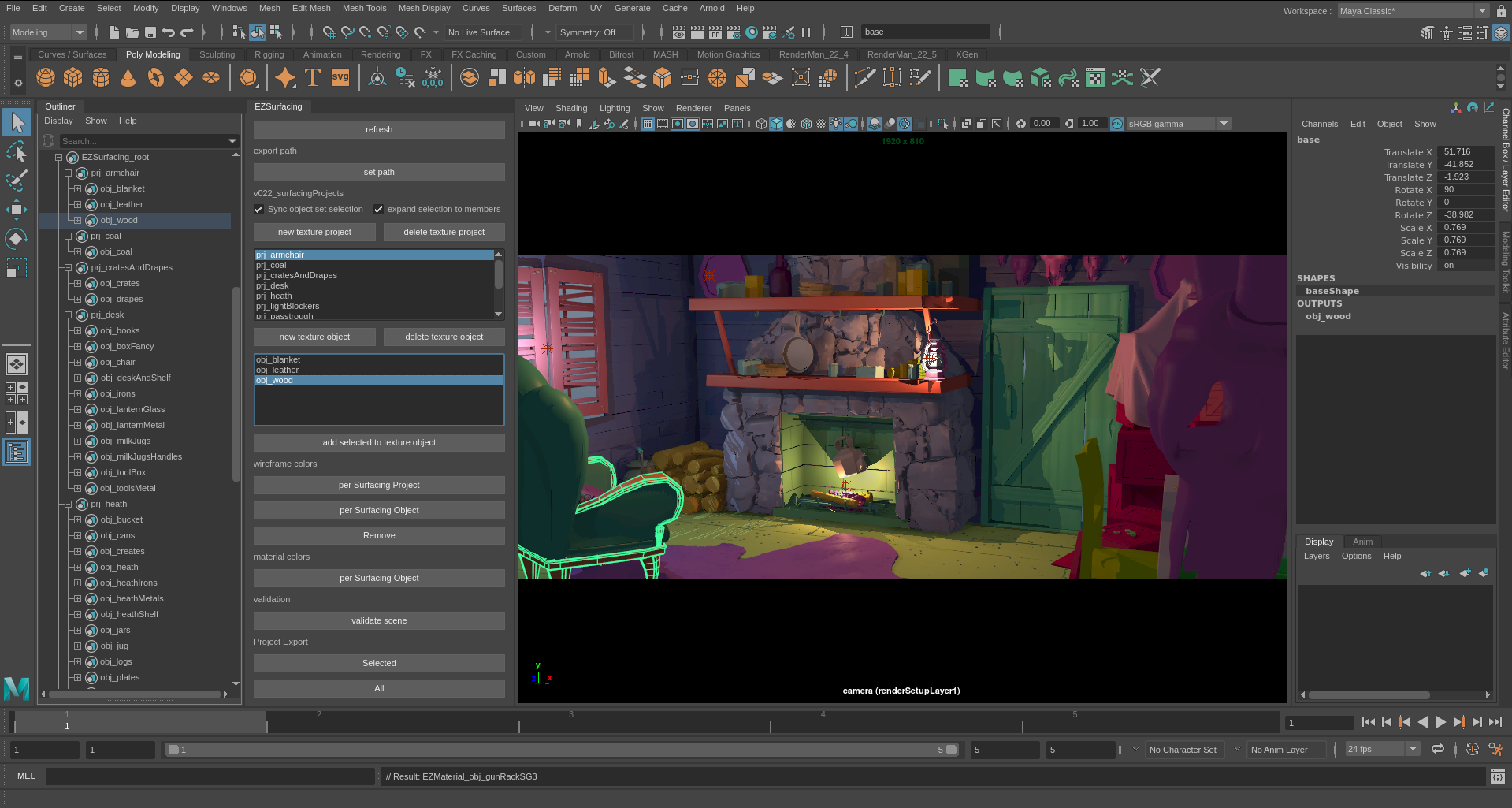Click the validate scene button

click(x=379, y=621)
